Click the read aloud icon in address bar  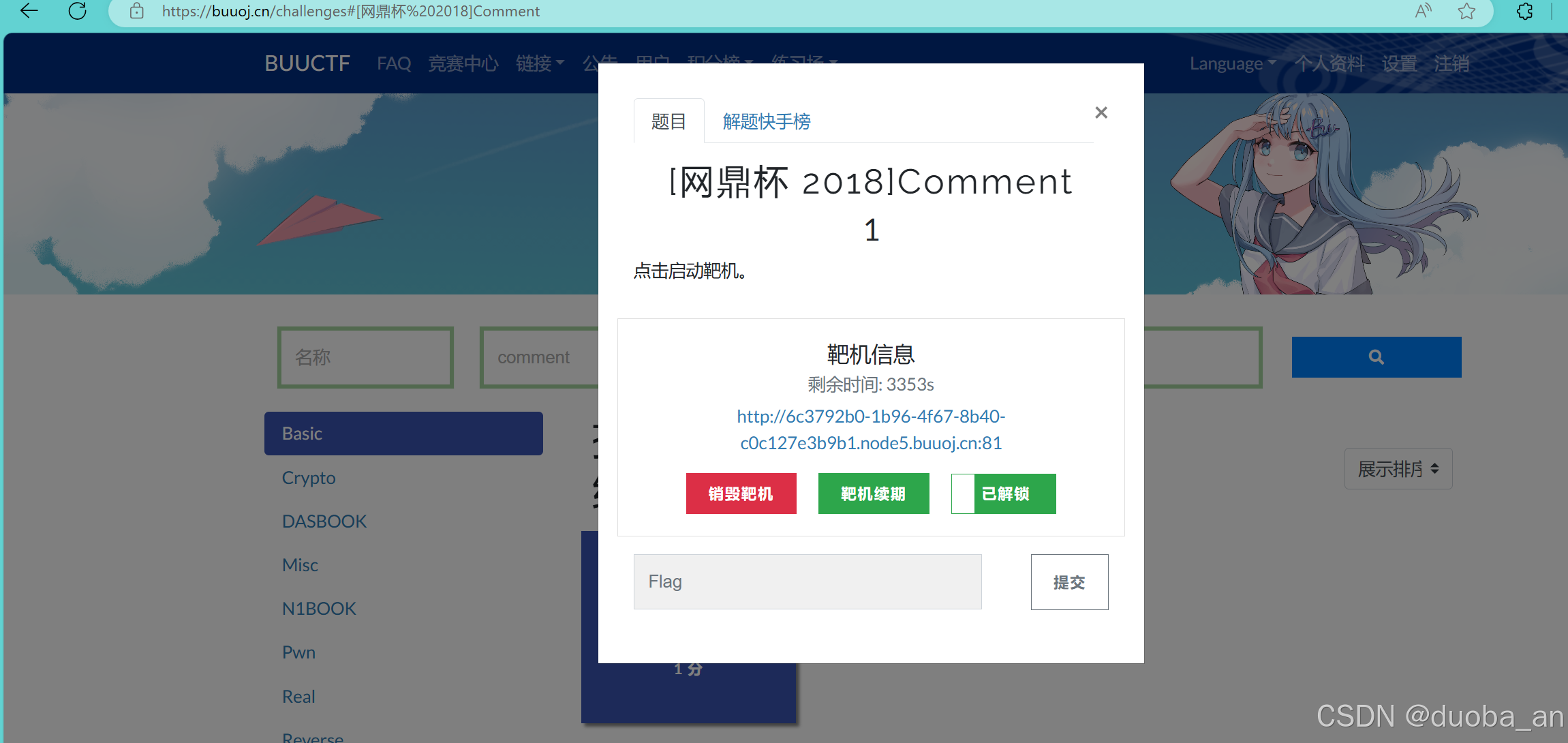pos(1423,11)
